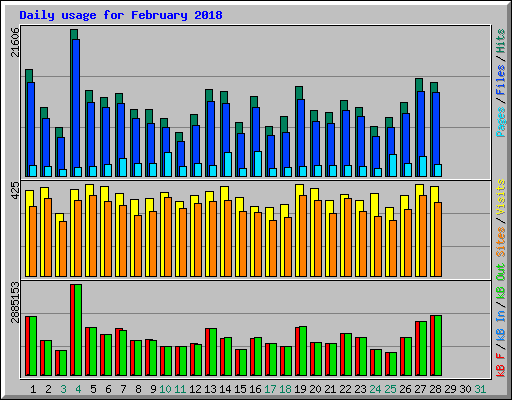Screen dimensions: 512x400
Task: Select day label 1 on the x-axis
Action: pyautogui.click(x=33, y=389)
